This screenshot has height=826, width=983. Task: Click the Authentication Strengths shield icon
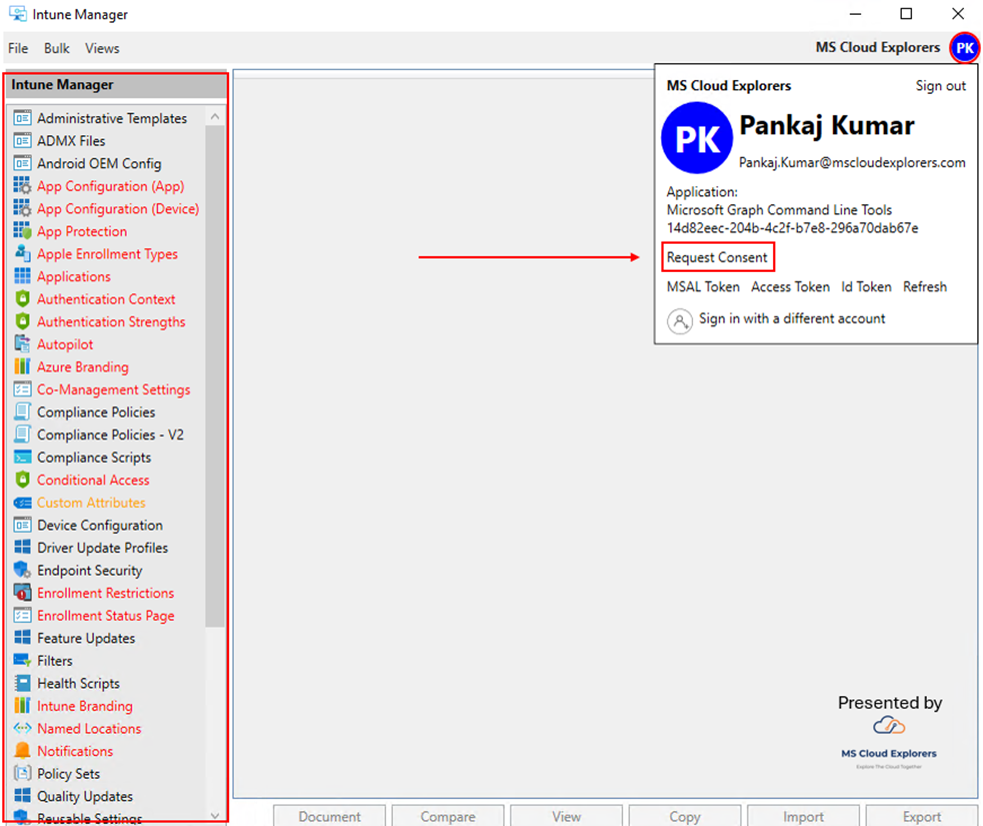click(22, 321)
